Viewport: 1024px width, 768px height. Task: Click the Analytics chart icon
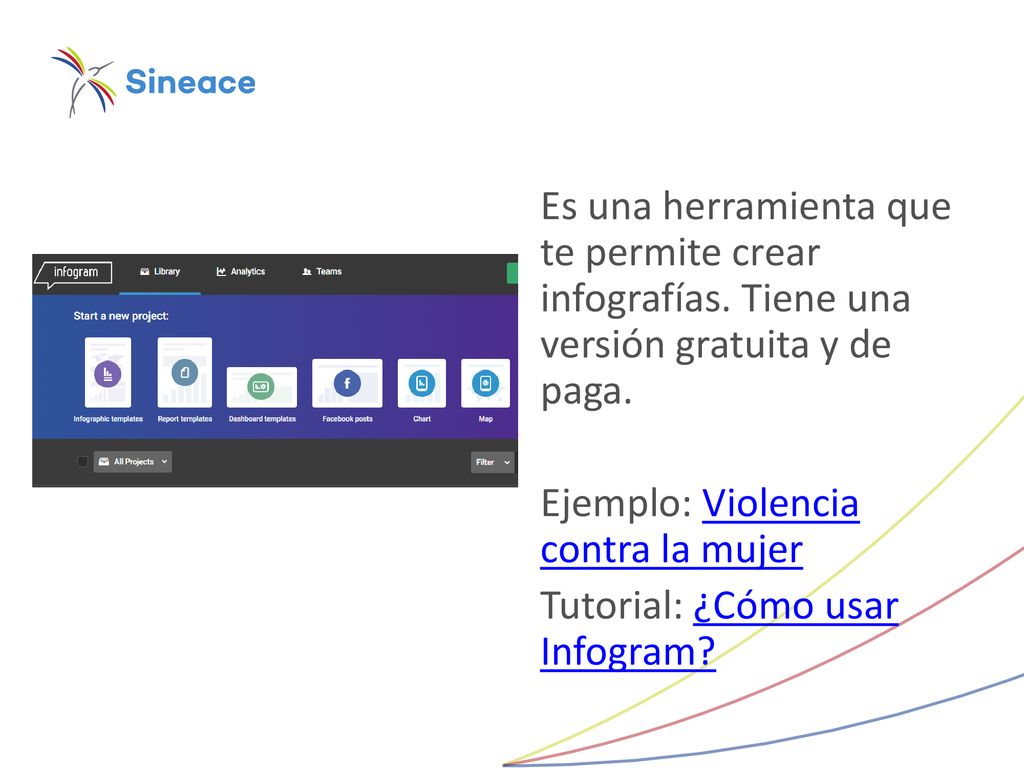pos(221,272)
